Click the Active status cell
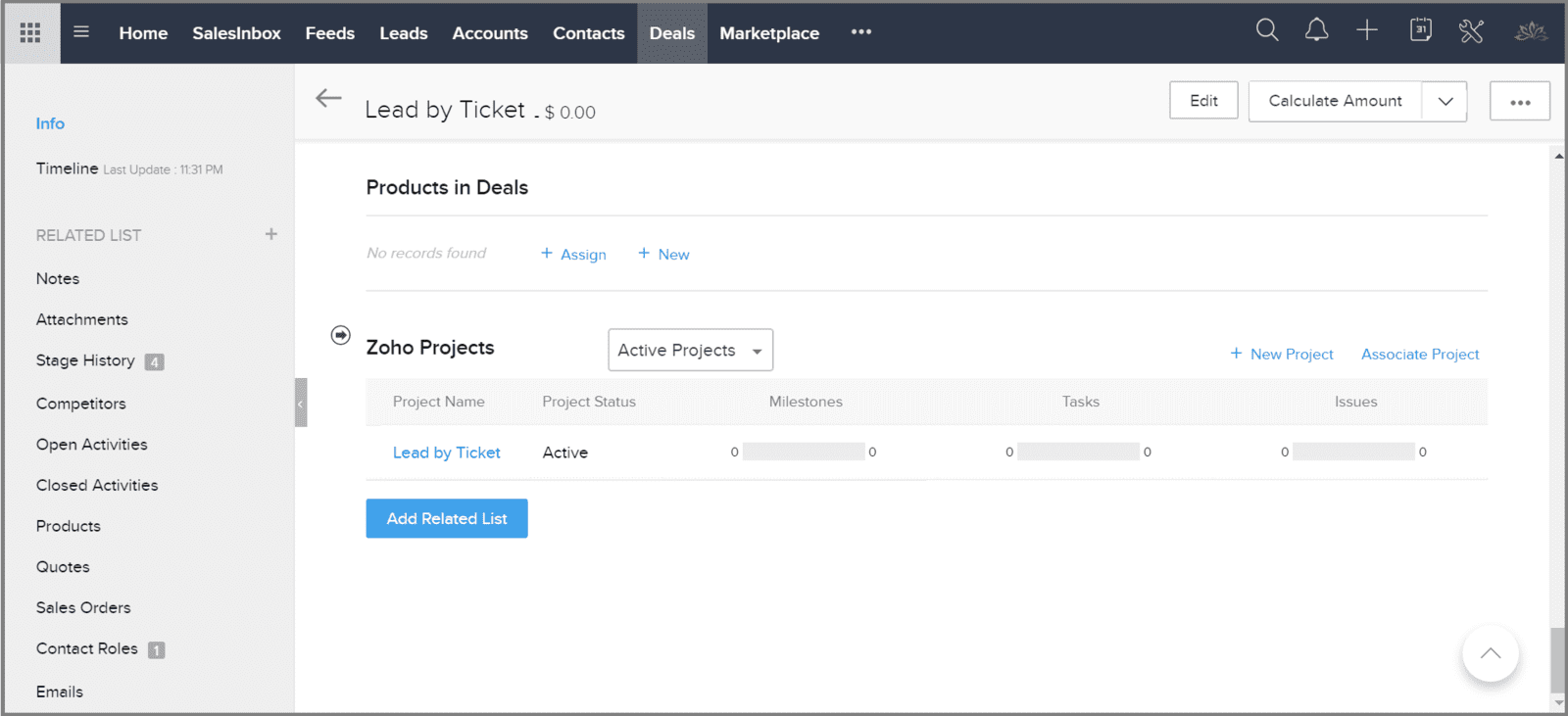Viewport: 1568px width, 716px height. coord(565,453)
